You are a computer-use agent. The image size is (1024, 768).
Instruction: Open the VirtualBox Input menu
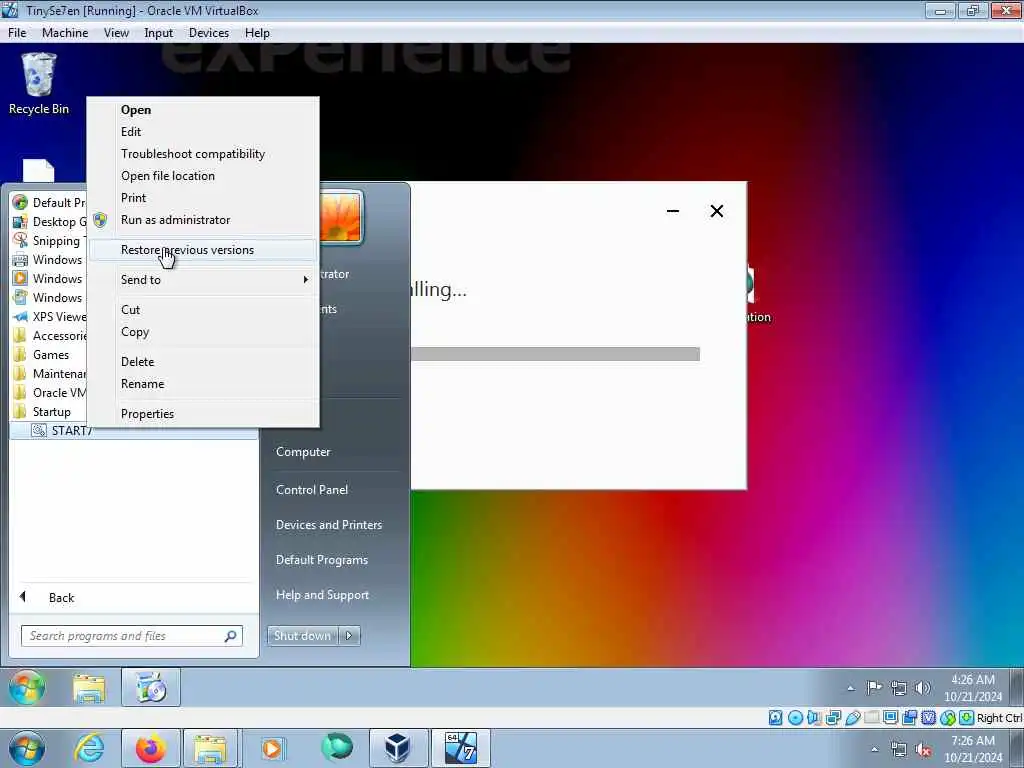click(159, 33)
